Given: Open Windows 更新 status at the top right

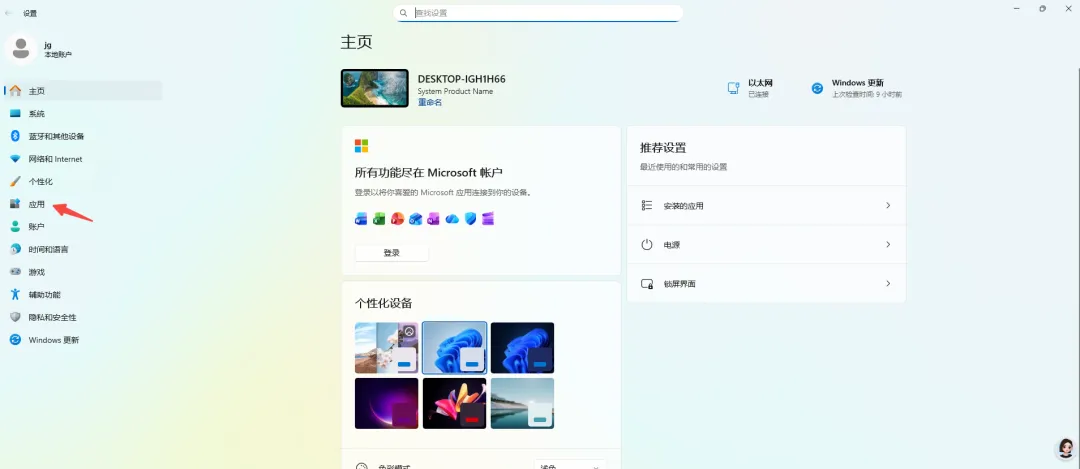Looking at the screenshot, I should [857, 88].
